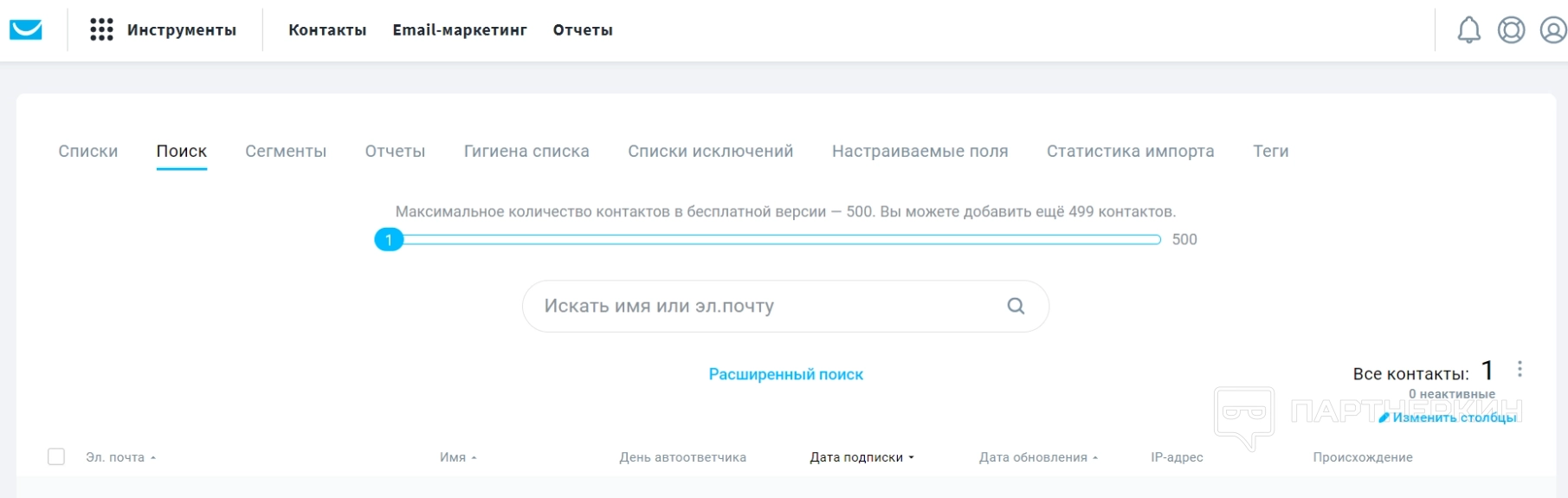Open the Настраиваемые поля tab

click(x=920, y=151)
